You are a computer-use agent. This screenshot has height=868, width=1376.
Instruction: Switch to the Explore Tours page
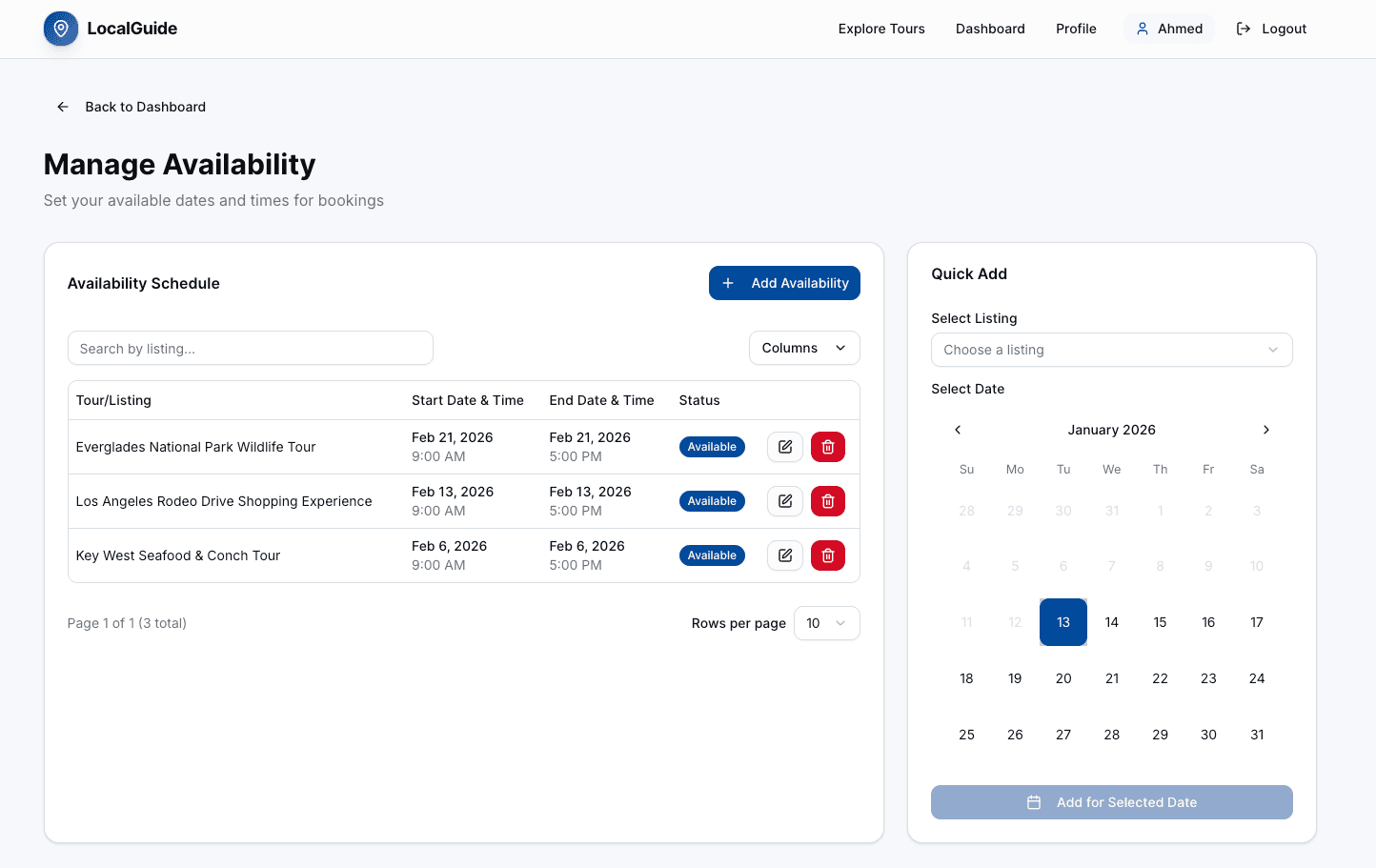click(880, 29)
